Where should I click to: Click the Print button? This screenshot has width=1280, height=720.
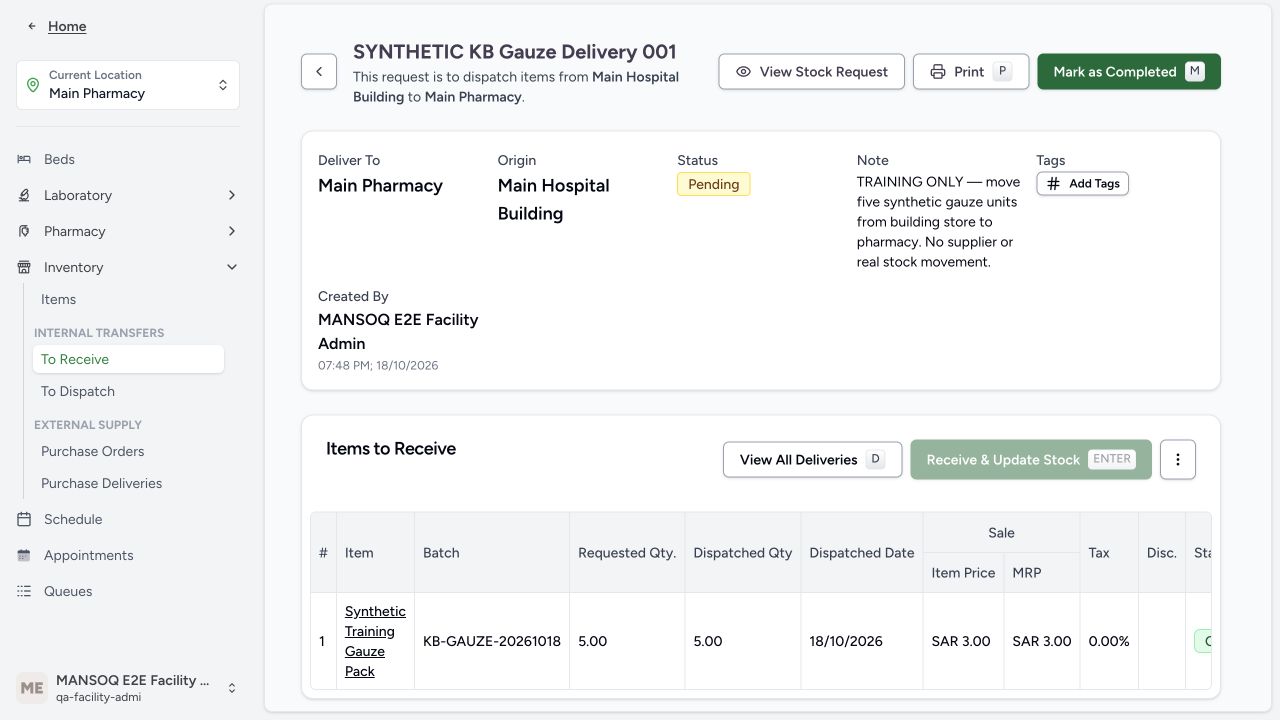970,72
